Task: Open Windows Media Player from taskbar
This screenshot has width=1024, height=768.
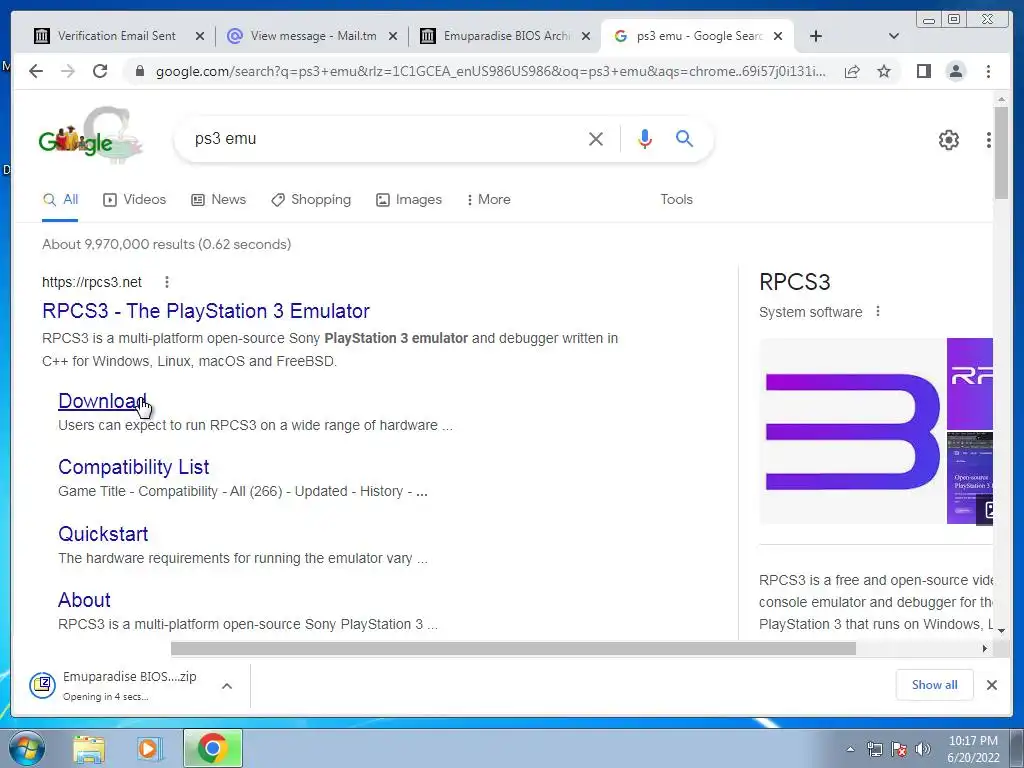Action: [x=148, y=748]
